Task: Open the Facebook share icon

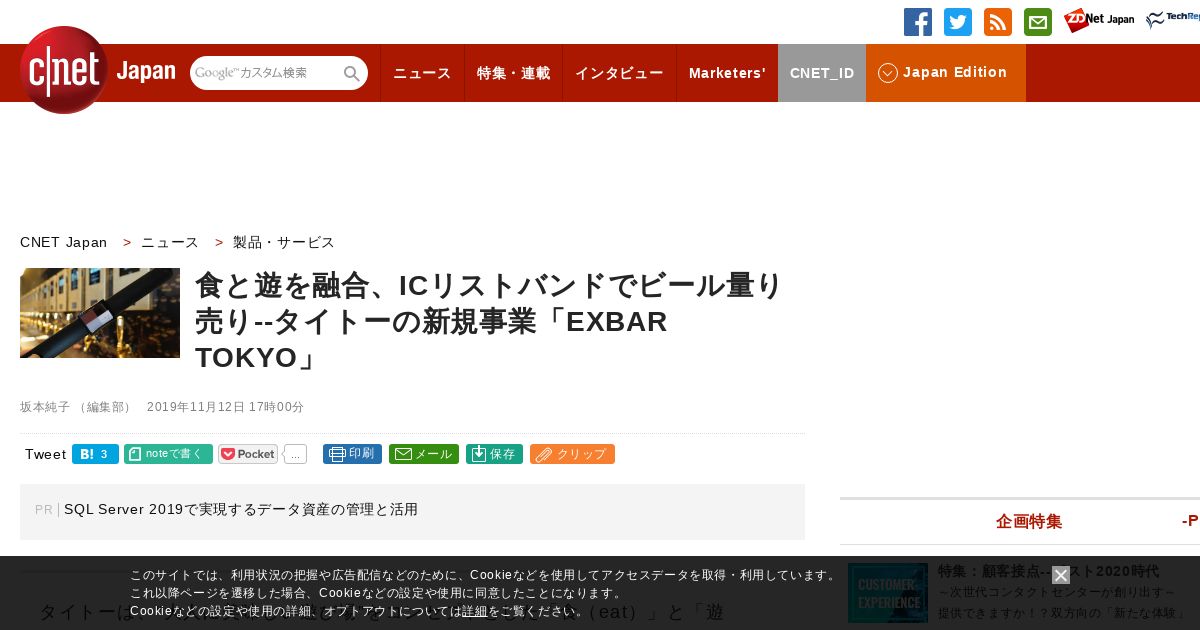Action: click(918, 22)
